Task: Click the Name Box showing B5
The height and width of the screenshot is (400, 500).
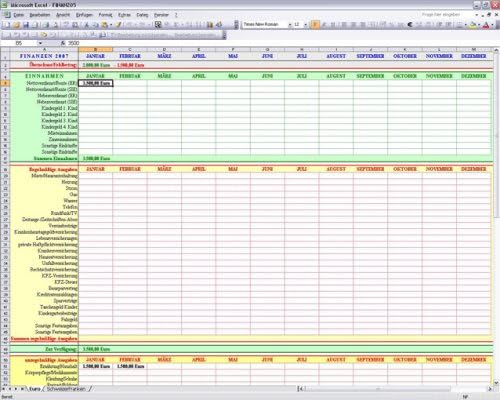Action: pos(19,43)
